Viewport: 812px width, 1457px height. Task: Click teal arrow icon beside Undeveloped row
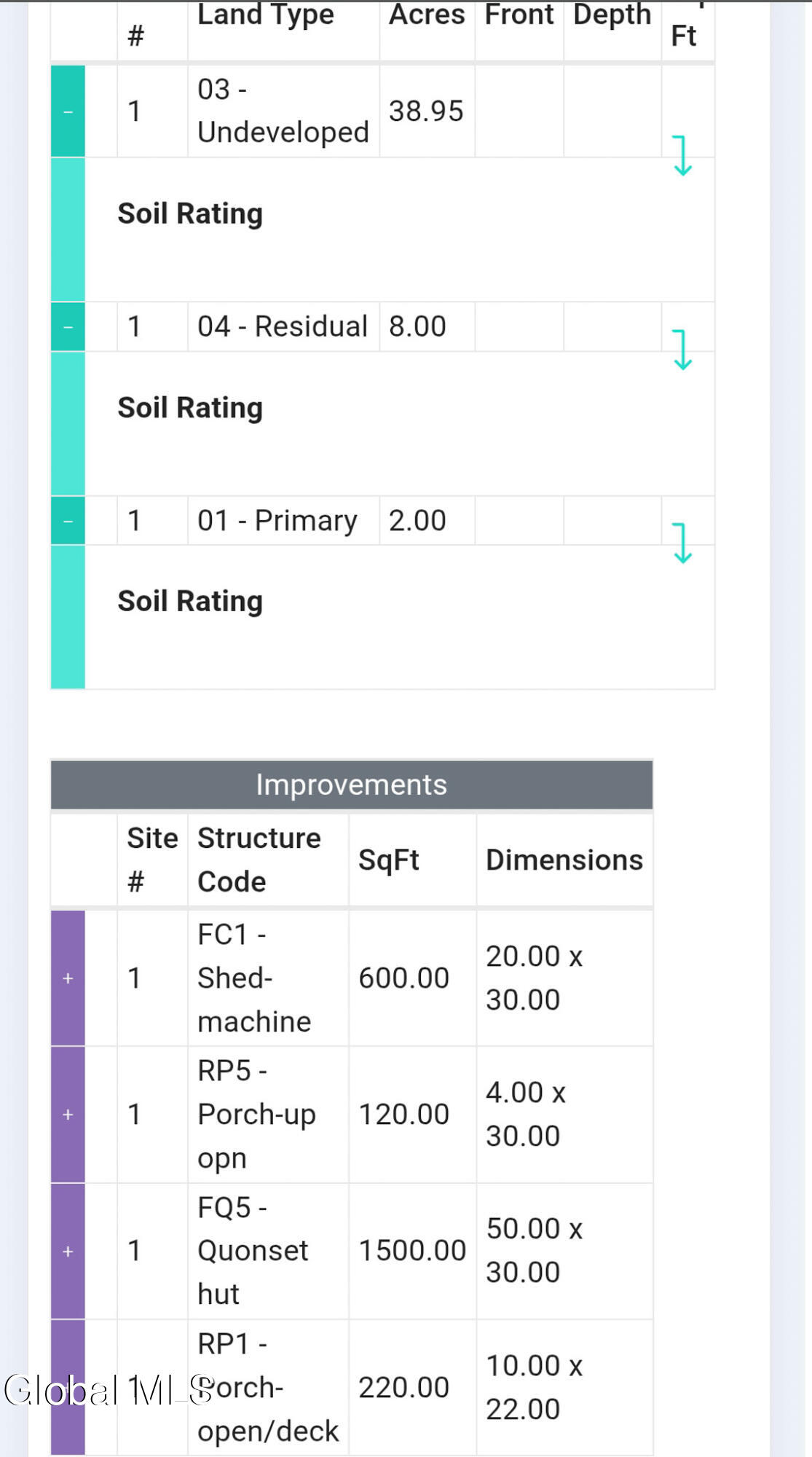(682, 155)
